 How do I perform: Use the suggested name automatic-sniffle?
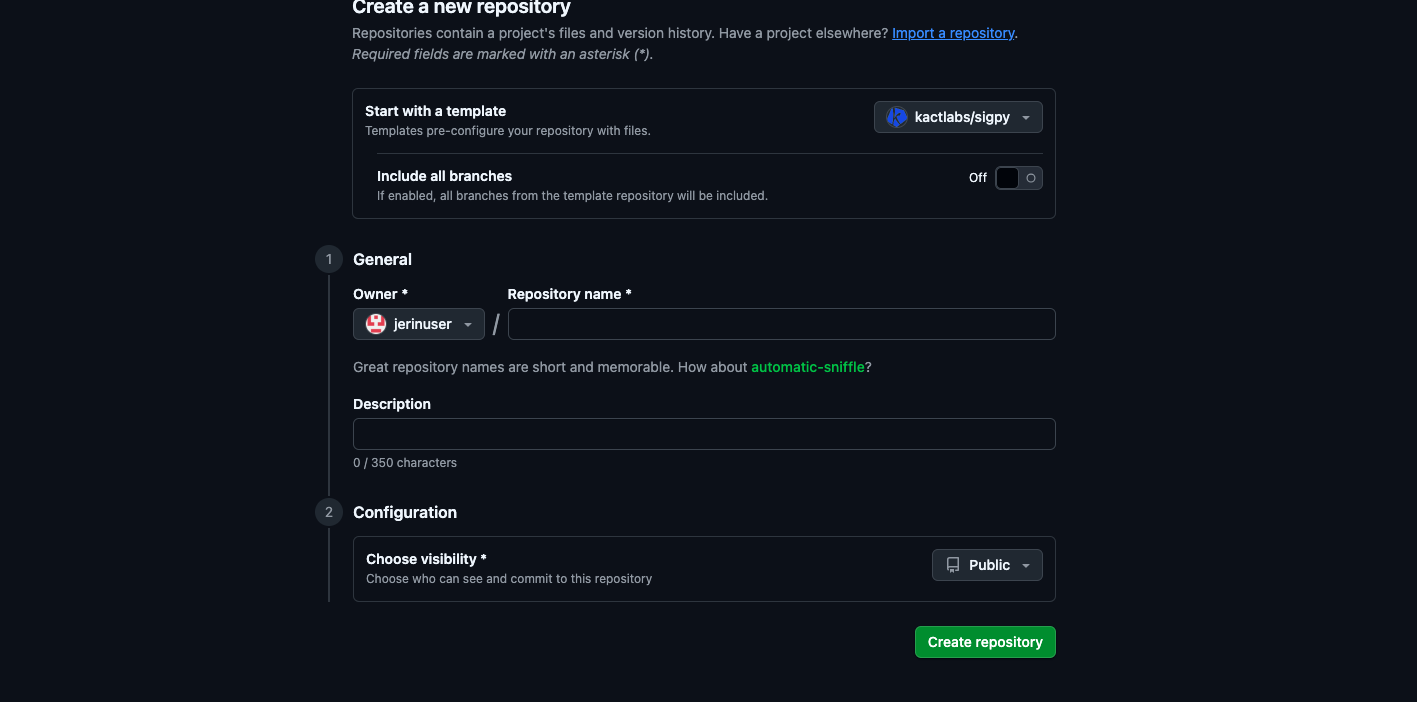pos(807,367)
